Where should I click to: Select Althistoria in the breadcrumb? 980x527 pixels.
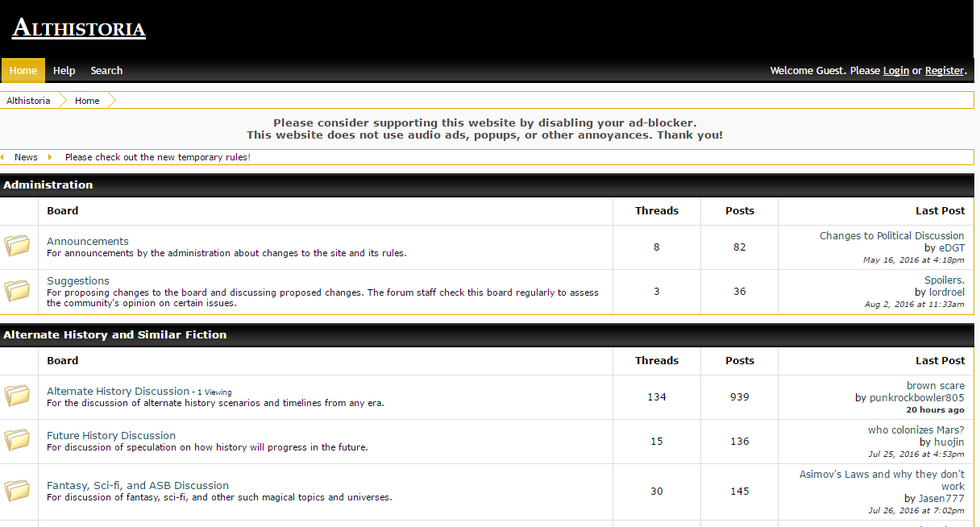click(x=28, y=101)
